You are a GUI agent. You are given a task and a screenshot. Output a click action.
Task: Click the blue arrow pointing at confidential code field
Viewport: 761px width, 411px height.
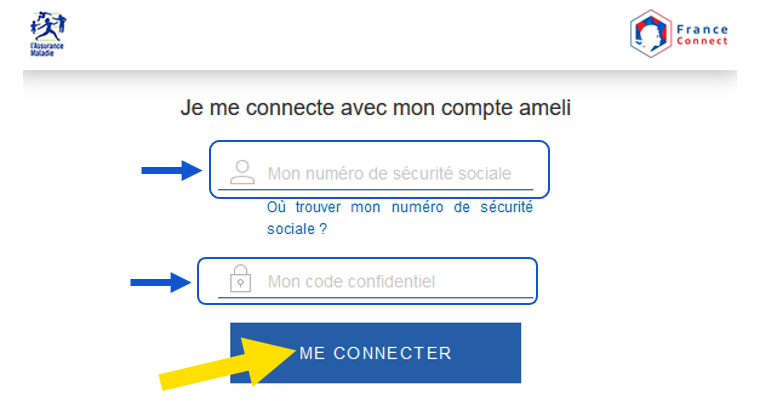click(x=160, y=282)
